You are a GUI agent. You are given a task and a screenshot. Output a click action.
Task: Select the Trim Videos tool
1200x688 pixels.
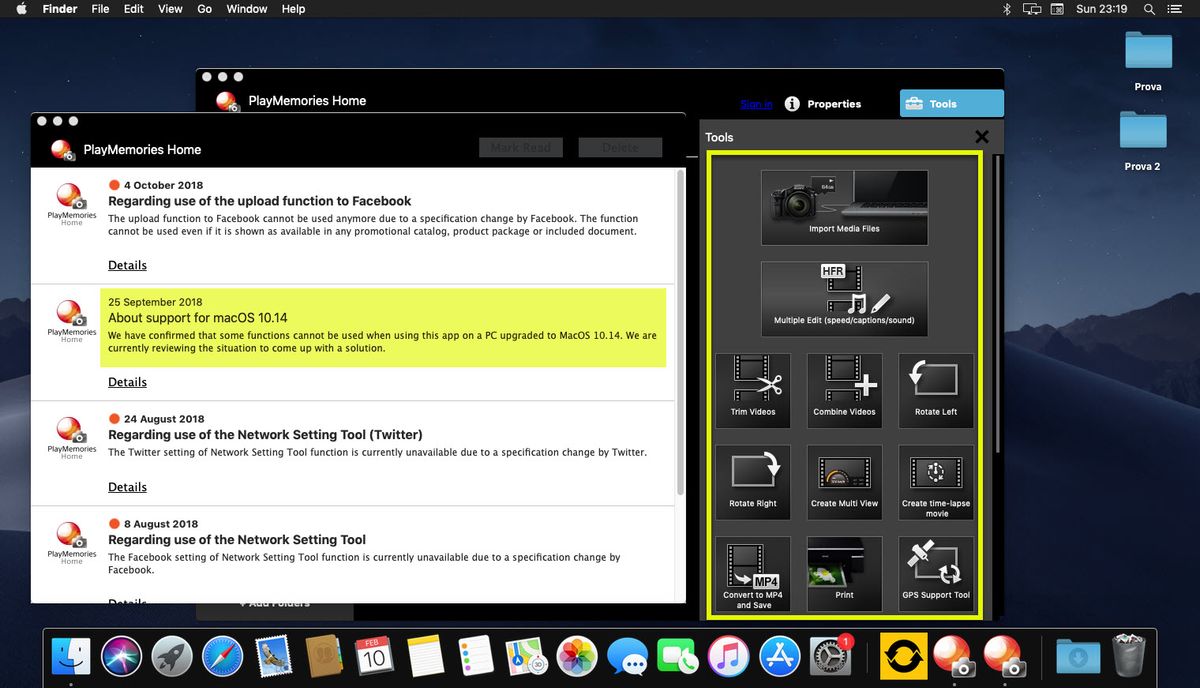pos(753,390)
